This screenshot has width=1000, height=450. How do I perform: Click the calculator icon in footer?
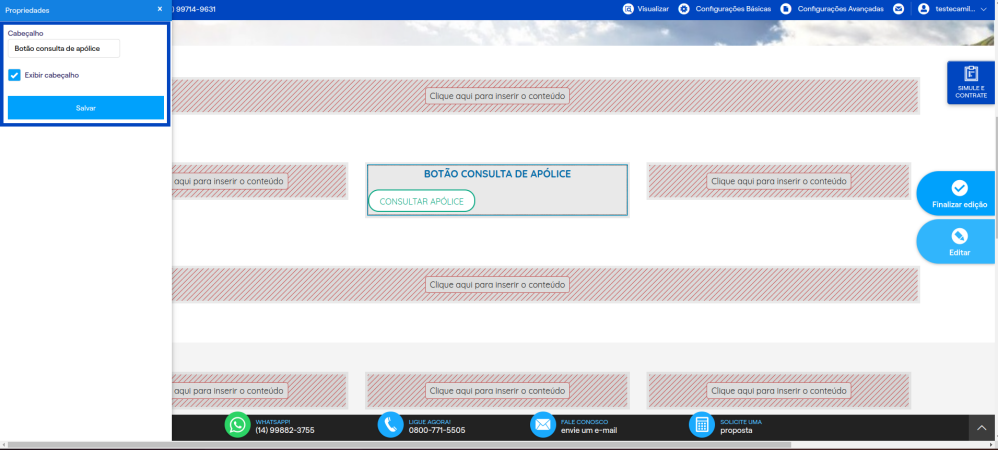pos(702,425)
